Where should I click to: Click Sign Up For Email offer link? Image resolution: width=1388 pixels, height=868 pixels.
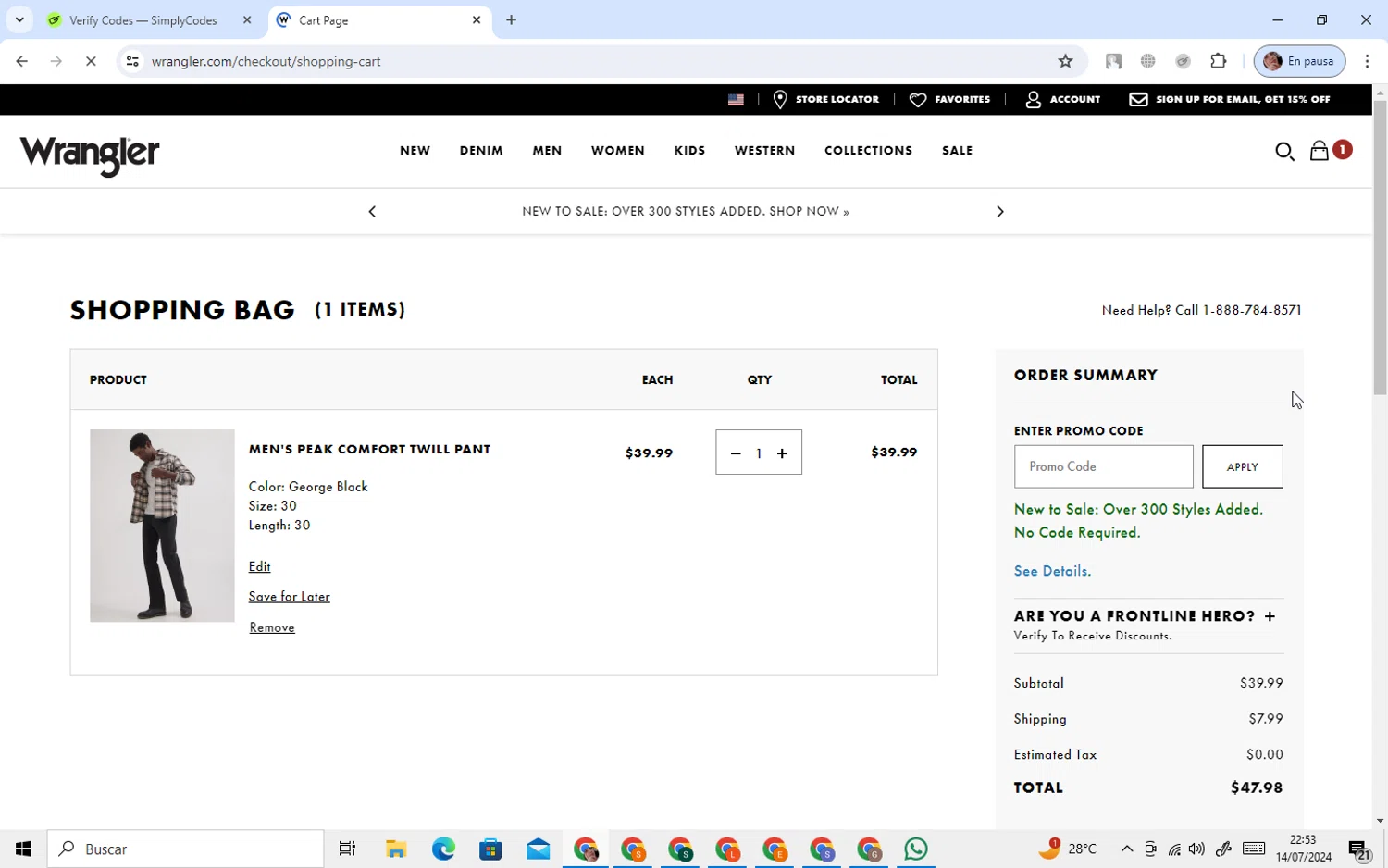1243,99
